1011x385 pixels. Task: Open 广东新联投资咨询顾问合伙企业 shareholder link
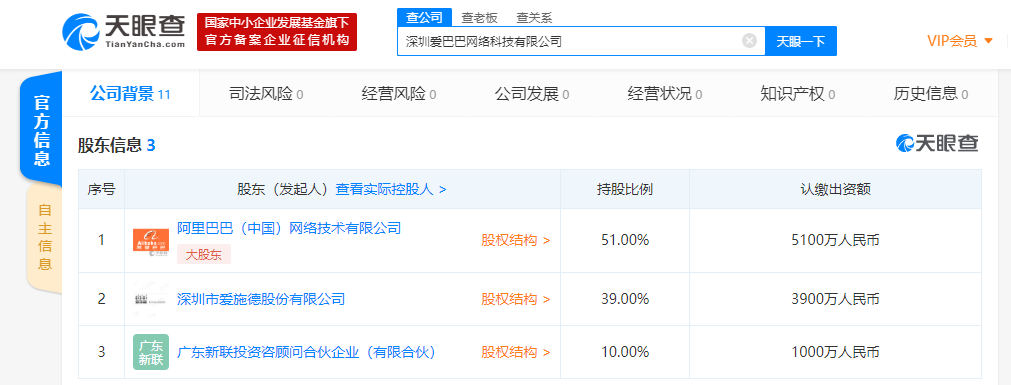click(306, 352)
